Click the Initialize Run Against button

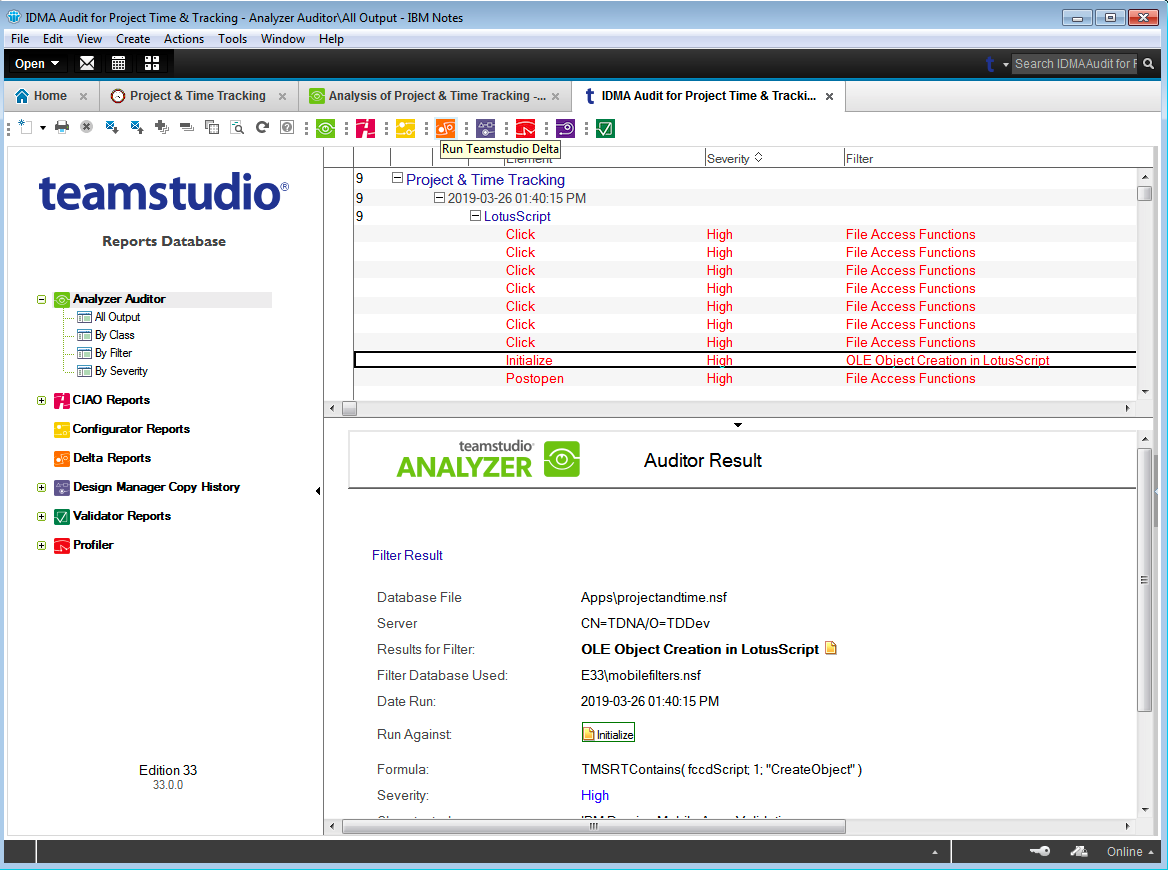coord(608,734)
